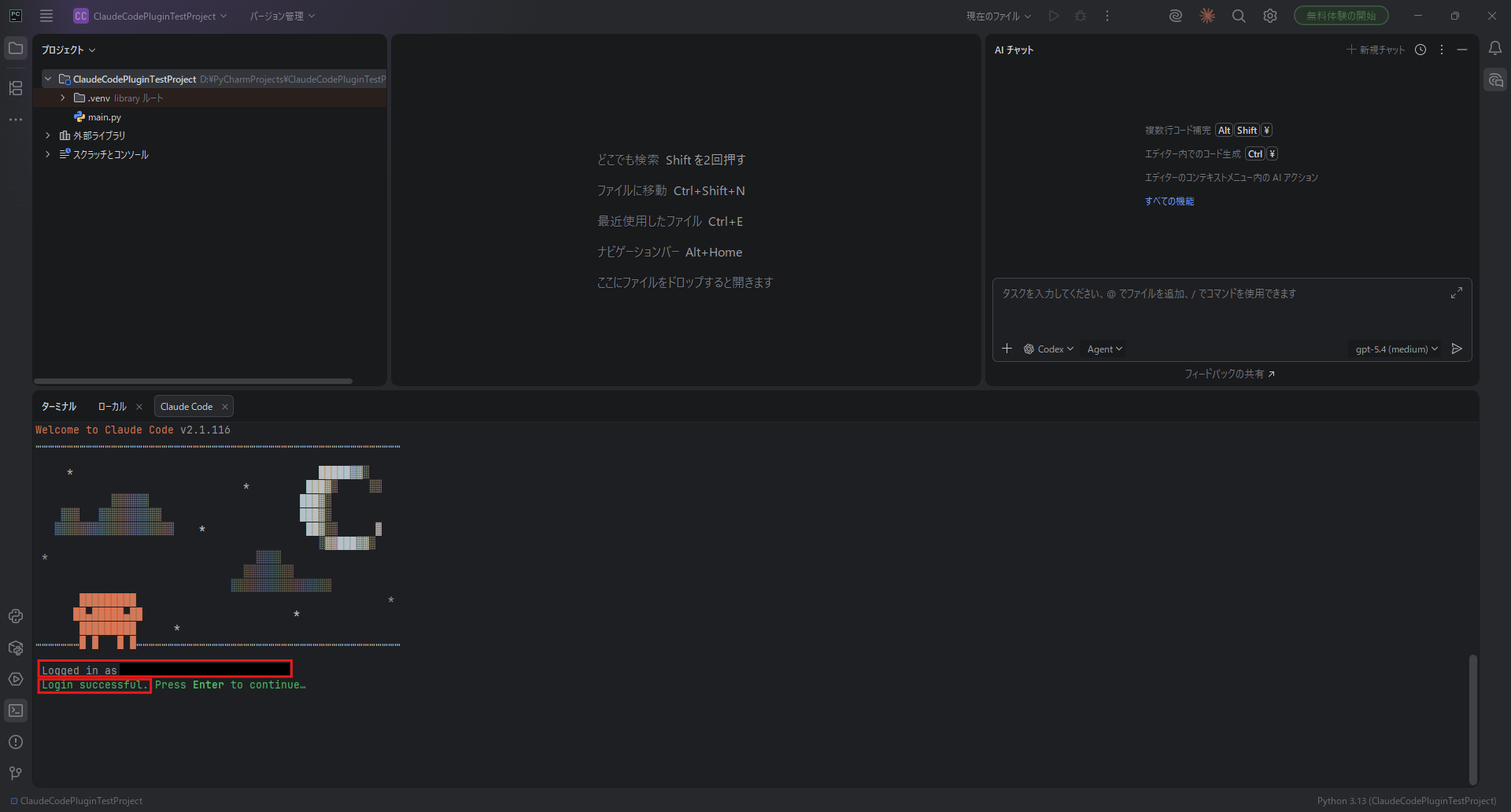Open the Structure tool window icon

tap(16, 88)
